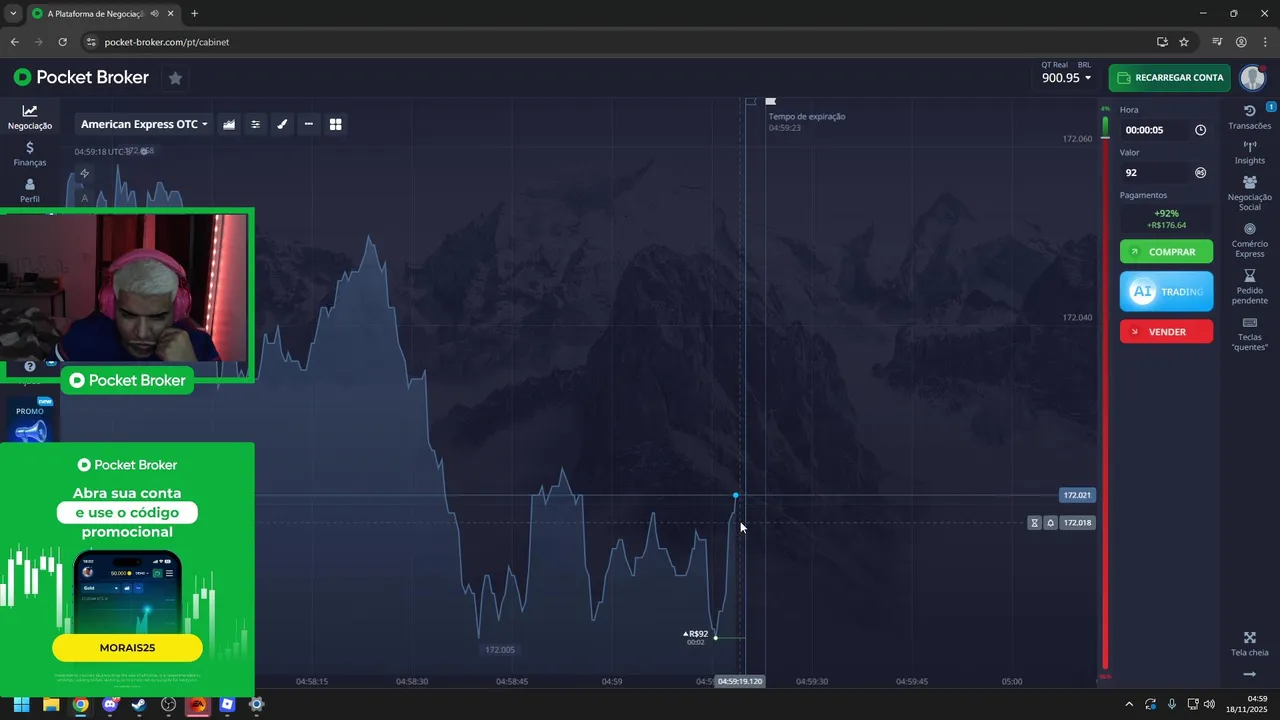
Task: Click the hourglass icon beside the 172.018 label
Action: tap(1035, 523)
